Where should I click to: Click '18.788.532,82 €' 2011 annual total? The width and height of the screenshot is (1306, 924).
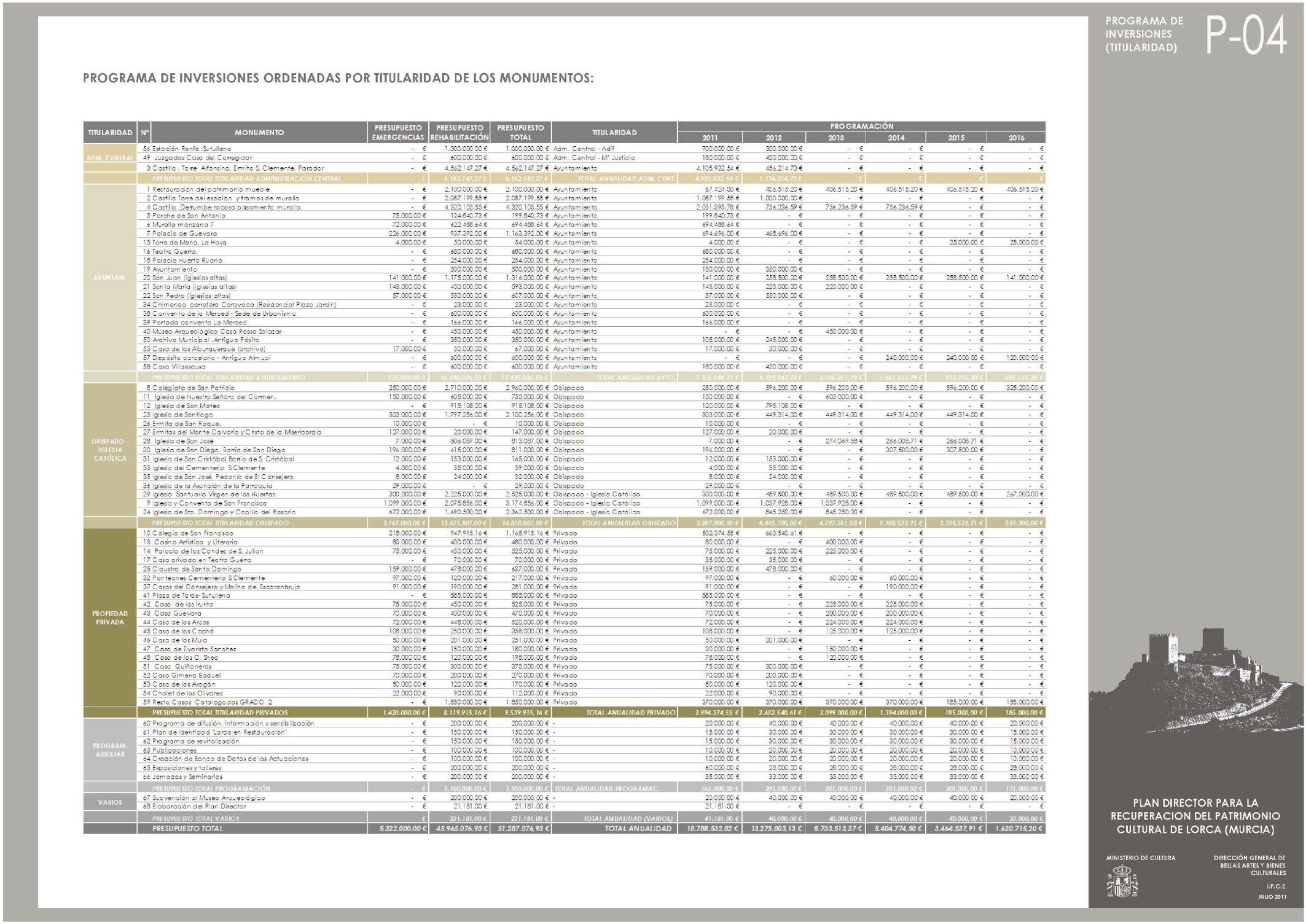710,829
